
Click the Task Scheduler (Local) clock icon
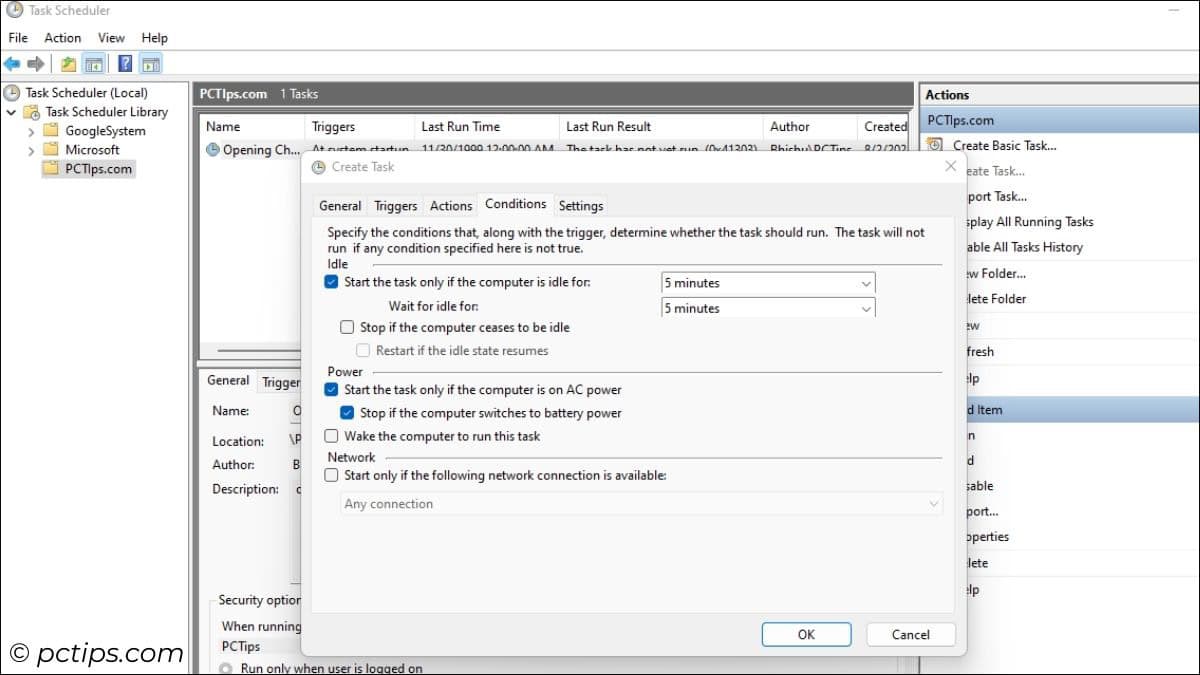click(12, 93)
